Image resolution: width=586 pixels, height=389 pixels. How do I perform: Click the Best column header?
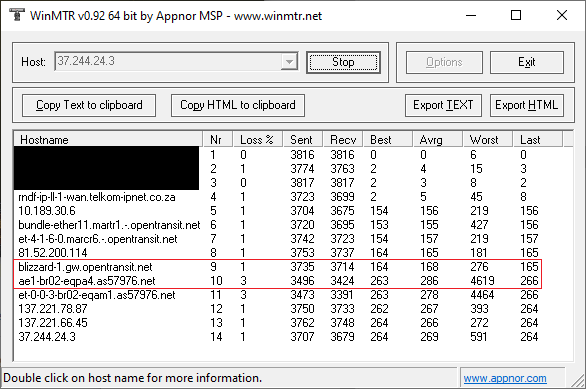(388, 140)
